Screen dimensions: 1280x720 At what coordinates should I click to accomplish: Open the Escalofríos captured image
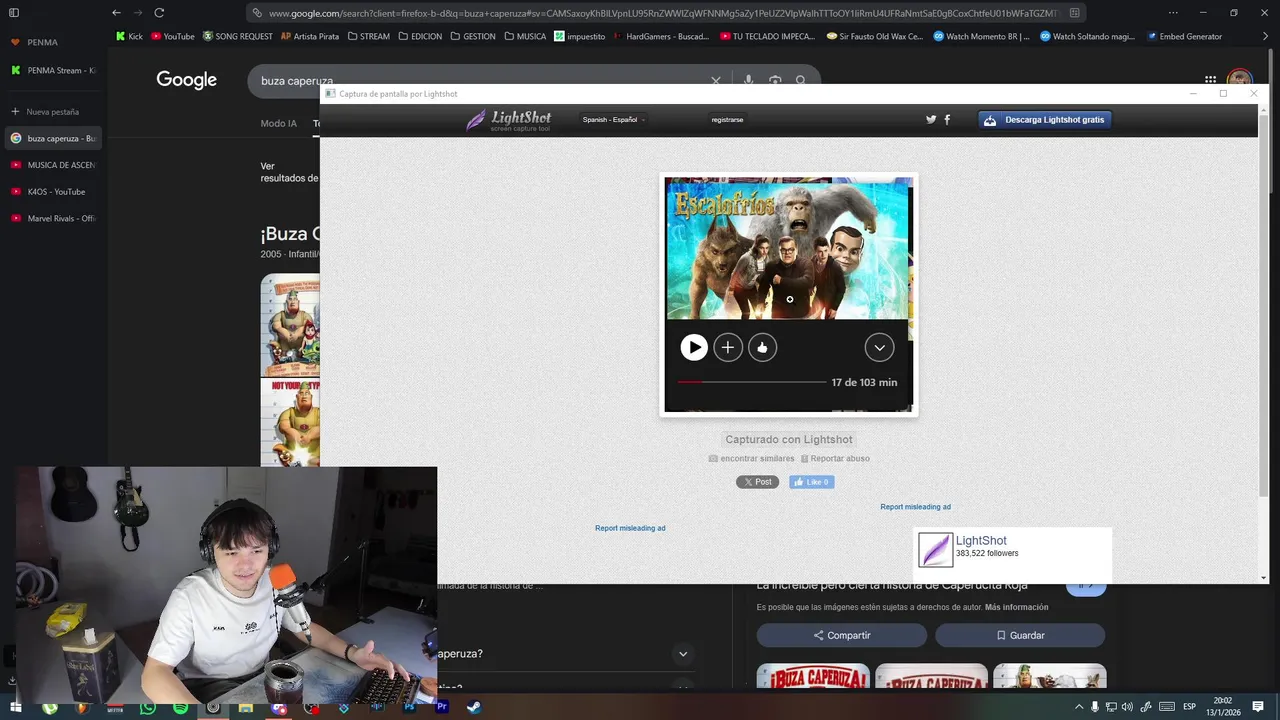788,295
